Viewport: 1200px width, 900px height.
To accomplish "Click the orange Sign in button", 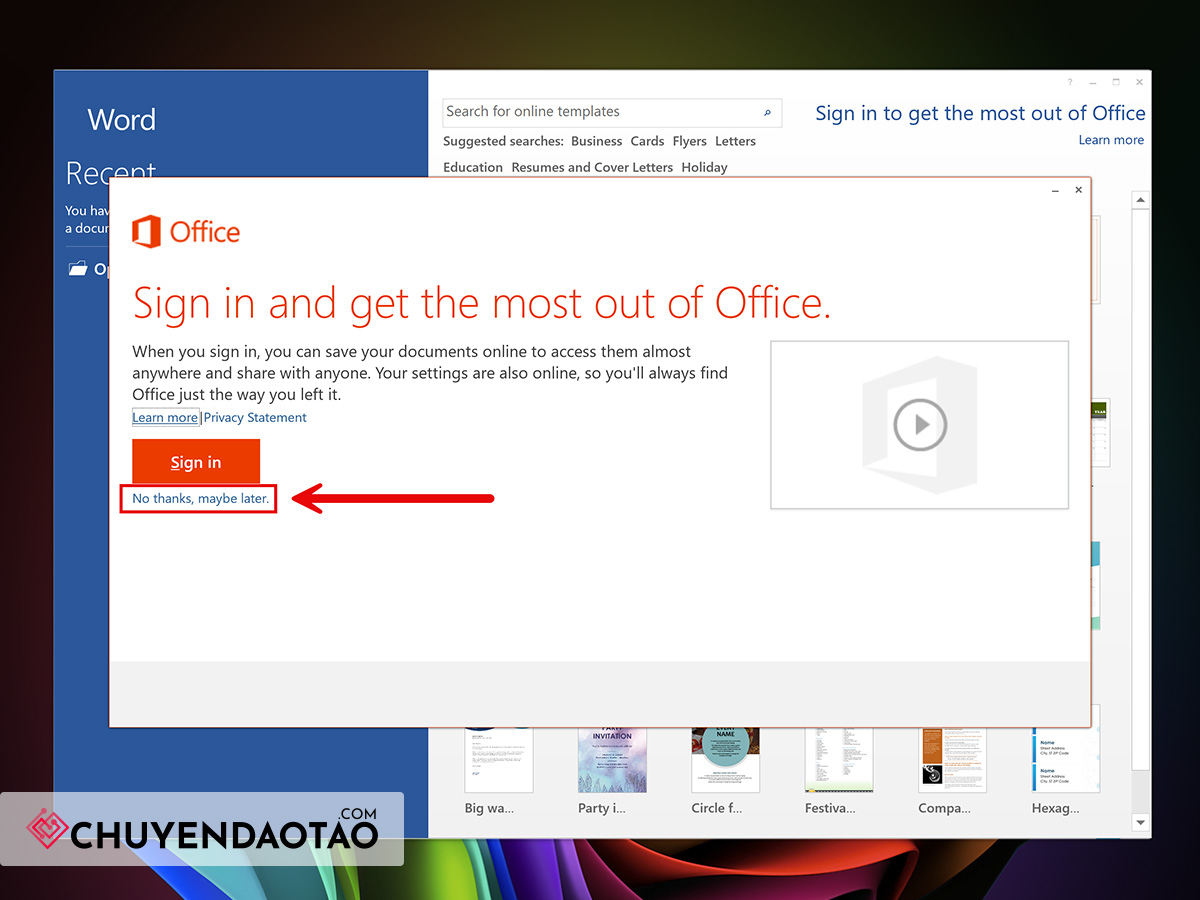I will [x=196, y=462].
